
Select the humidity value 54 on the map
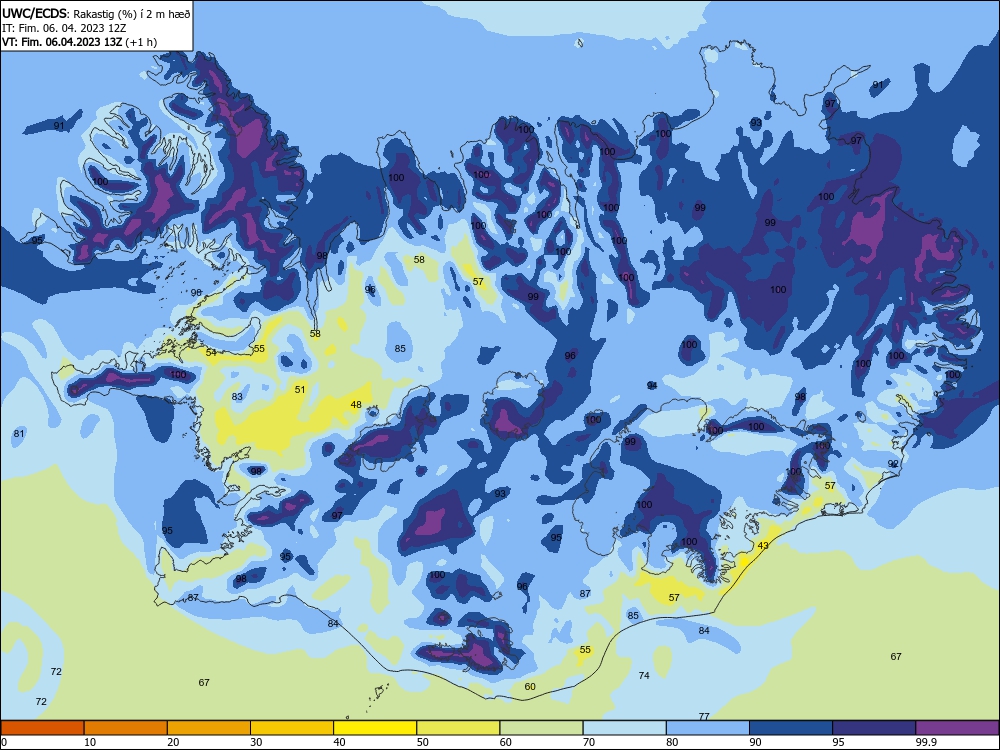pos(211,352)
